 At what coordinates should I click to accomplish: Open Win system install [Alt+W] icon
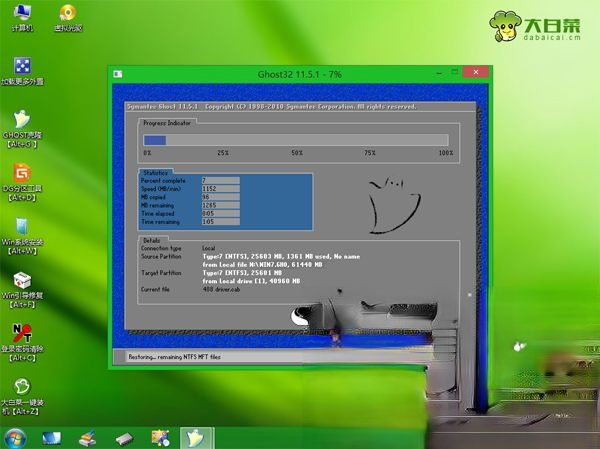[22, 236]
